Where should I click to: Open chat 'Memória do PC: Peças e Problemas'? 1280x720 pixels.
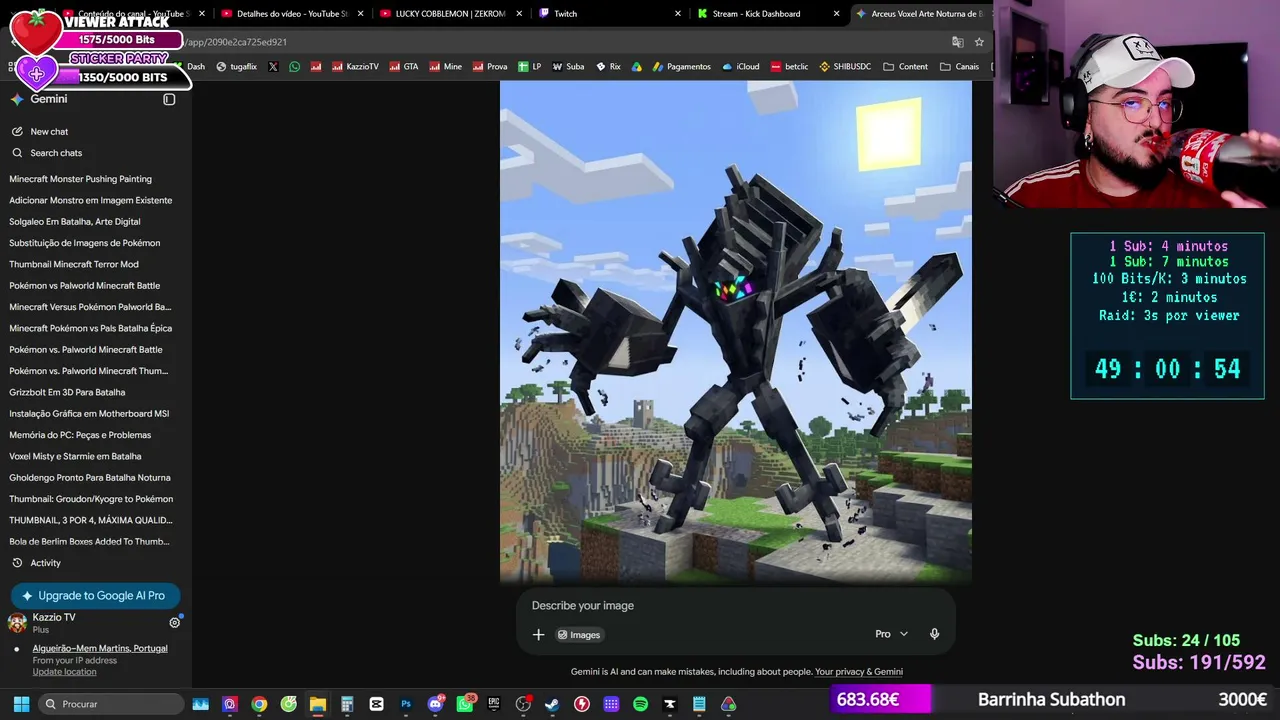[80, 435]
